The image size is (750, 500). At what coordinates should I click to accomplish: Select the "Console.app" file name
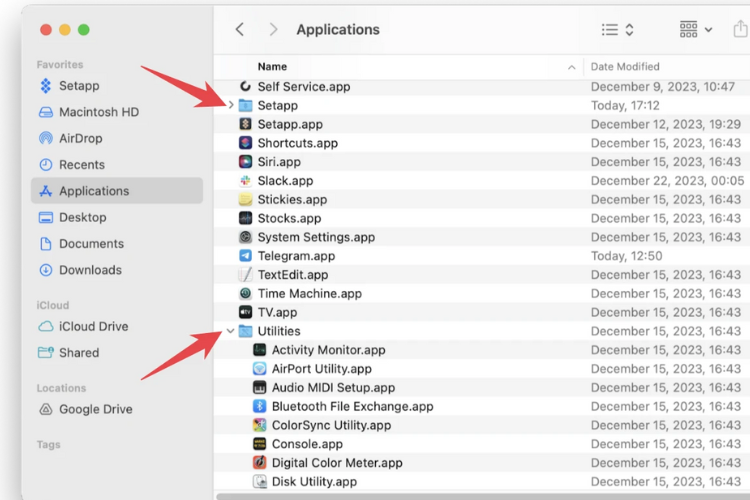[x=307, y=444]
